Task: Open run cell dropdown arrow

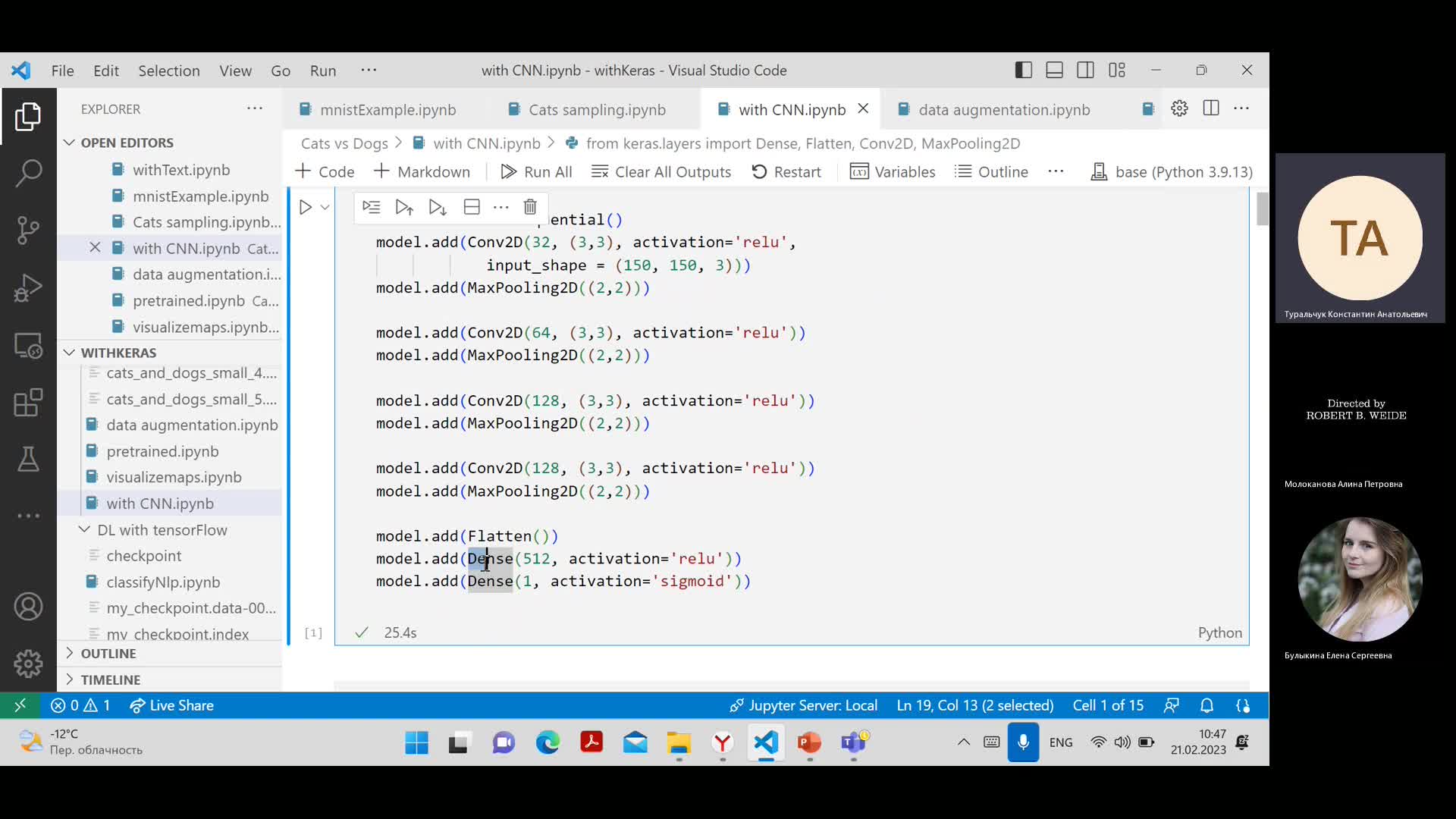Action: click(325, 207)
